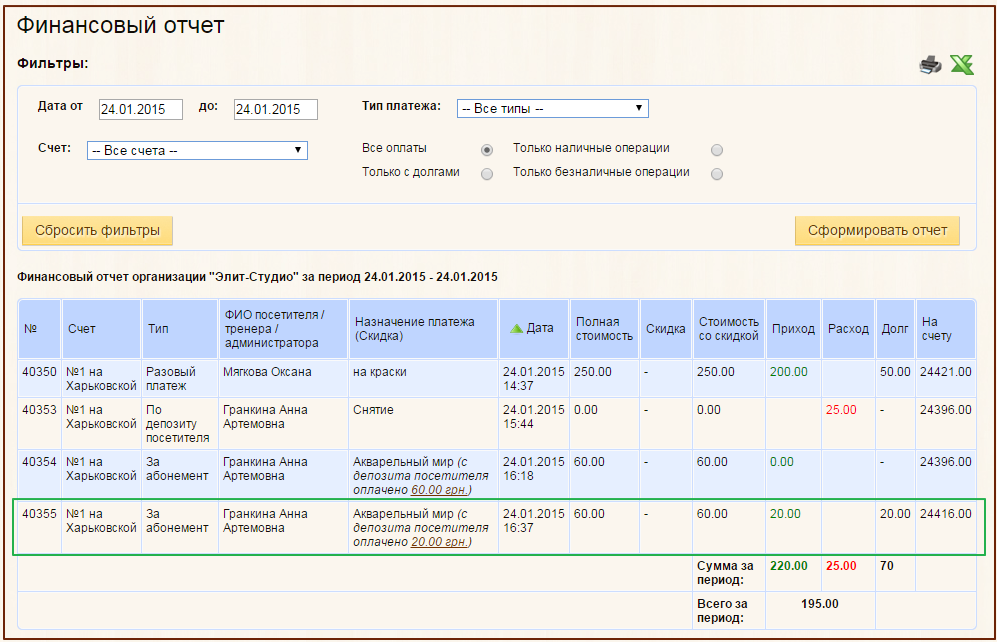Click the underlined 60.00 грн. deposit link
The height and width of the screenshot is (642, 997).
coord(440,490)
